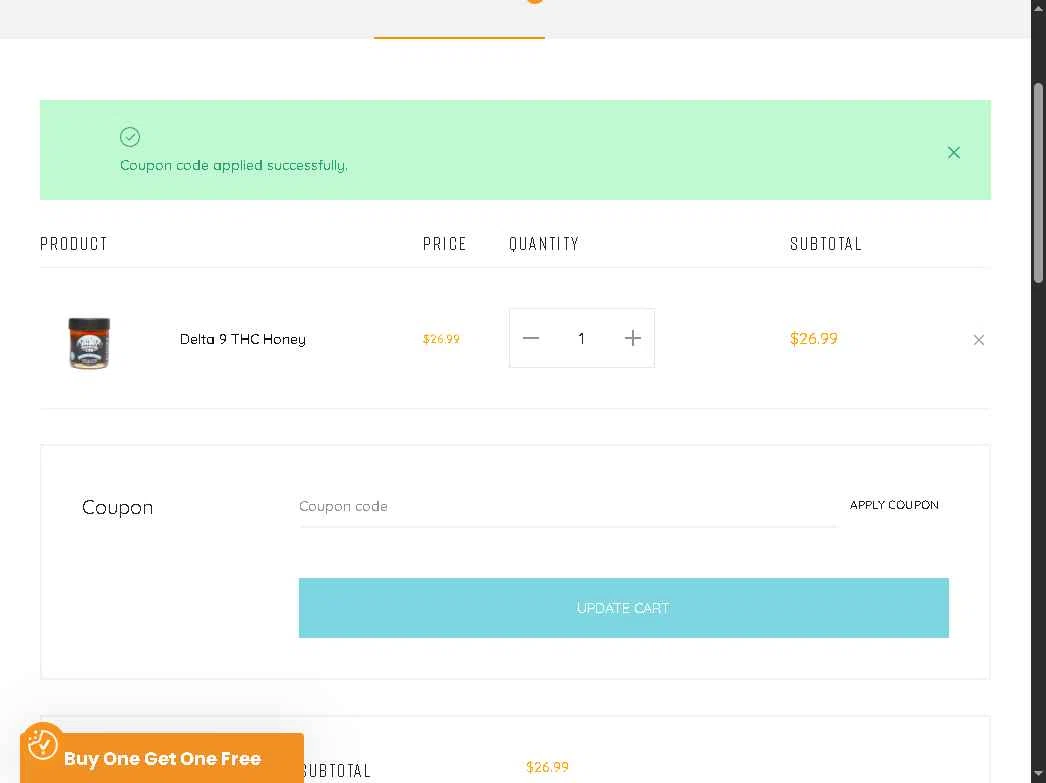Viewport: 1046px width, 783px height.
Task: Click the Coupon section label
Action: point(117,508)
